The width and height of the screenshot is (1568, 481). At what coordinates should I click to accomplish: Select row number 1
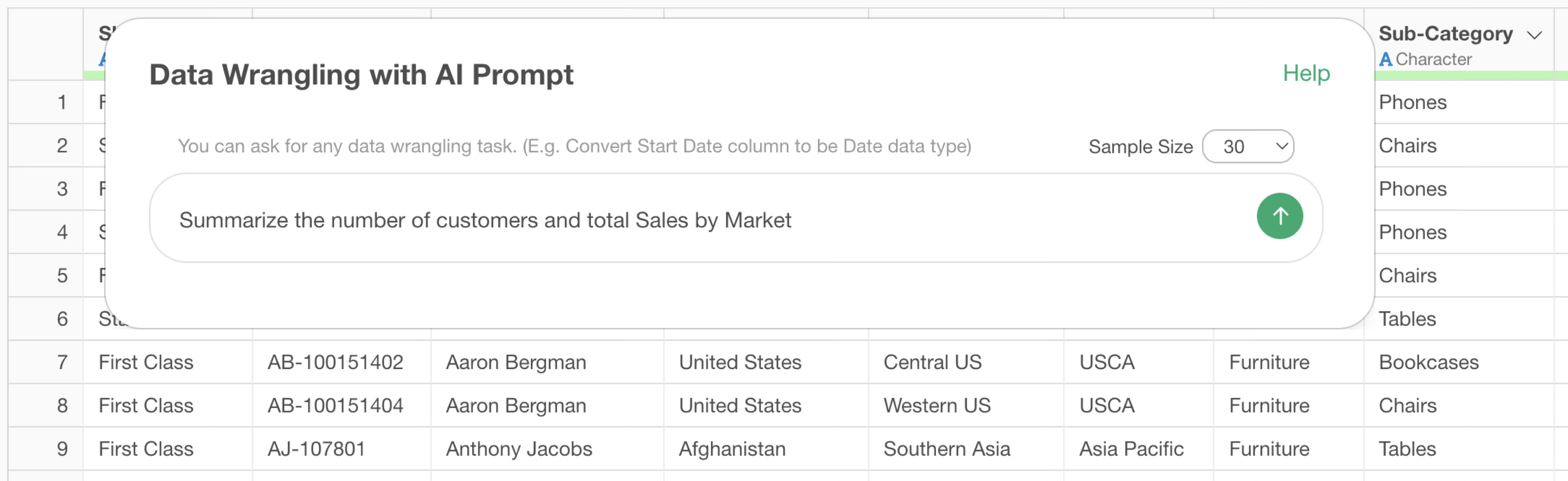(62, 102)
